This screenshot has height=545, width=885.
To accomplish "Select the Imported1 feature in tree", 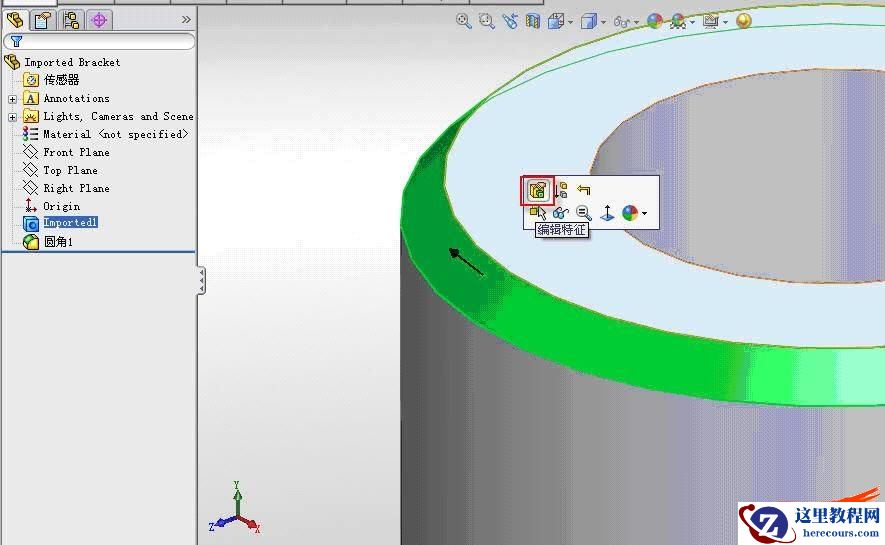I will coord(69,223).
